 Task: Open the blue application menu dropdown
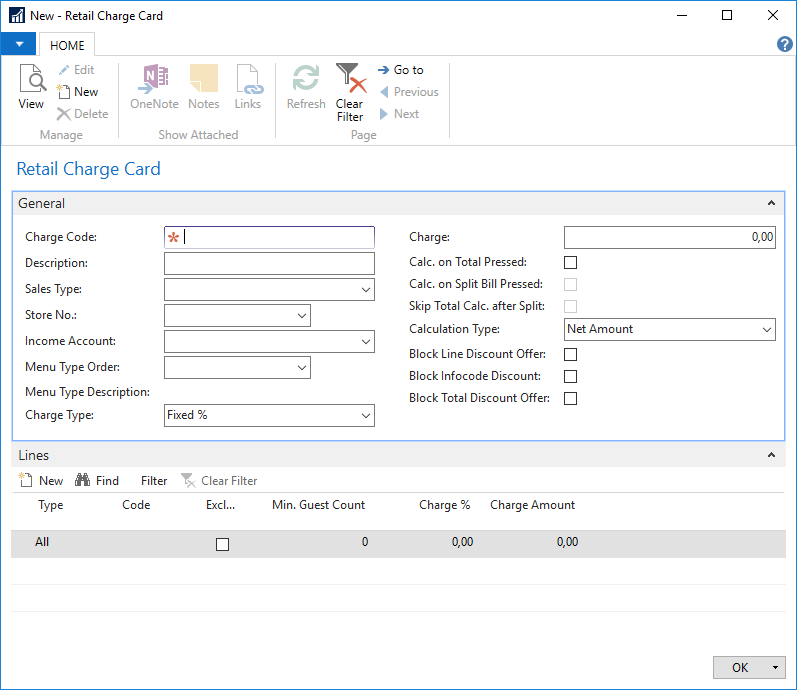(x=18, y=45)
